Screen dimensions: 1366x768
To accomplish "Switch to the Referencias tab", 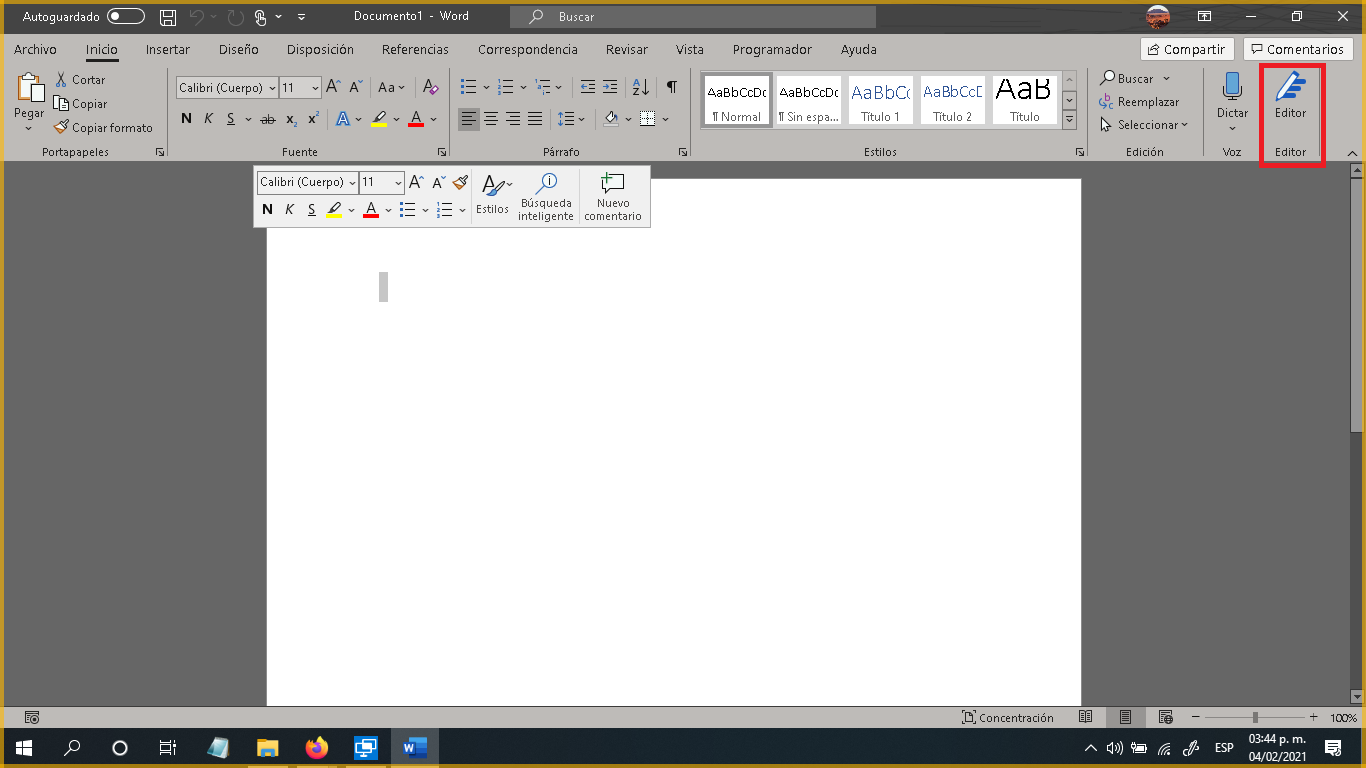I will [415, 49].
